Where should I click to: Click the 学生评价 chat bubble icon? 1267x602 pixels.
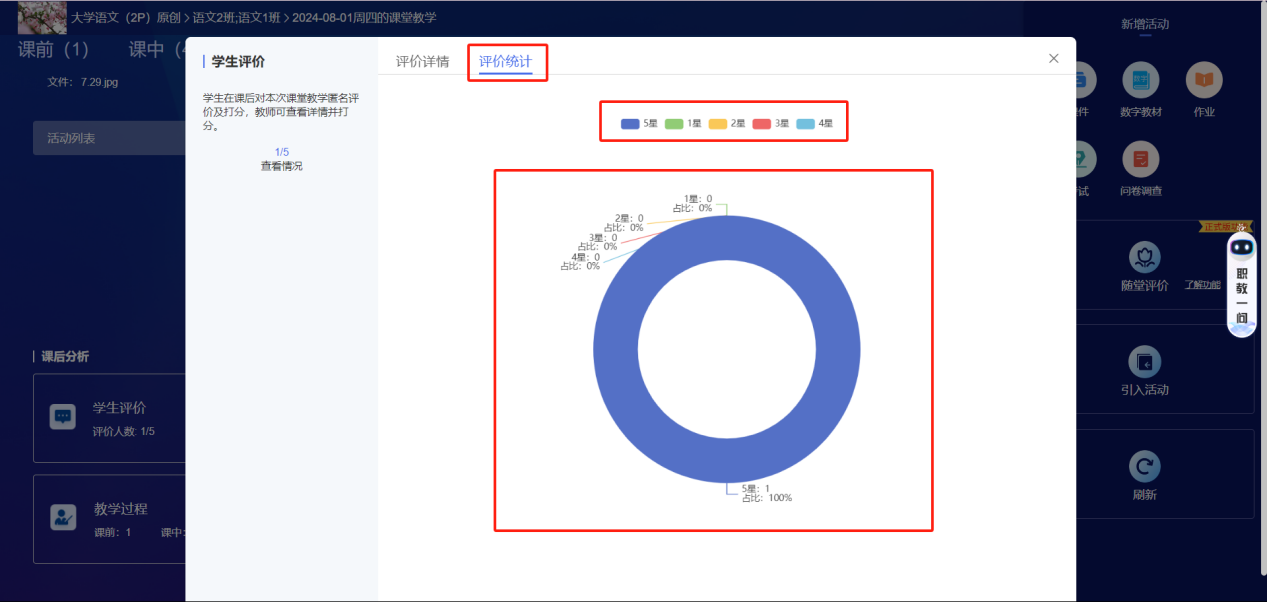pyautogui.click(x=63, y=417)
